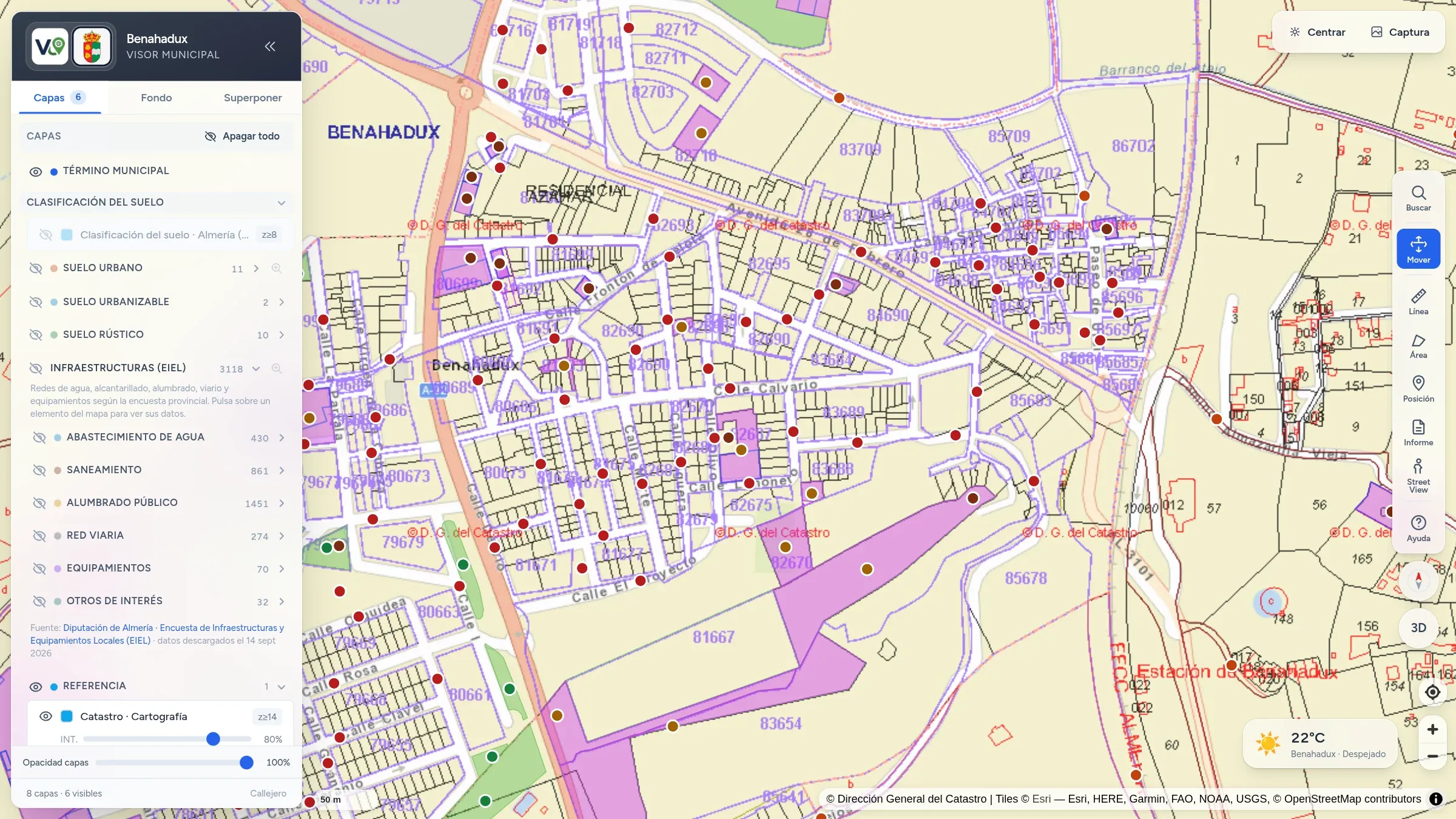Hide the Catastro · Cartografía layer
The height and width of the screenshot is (819, 1456).
(x=45, y=716)
